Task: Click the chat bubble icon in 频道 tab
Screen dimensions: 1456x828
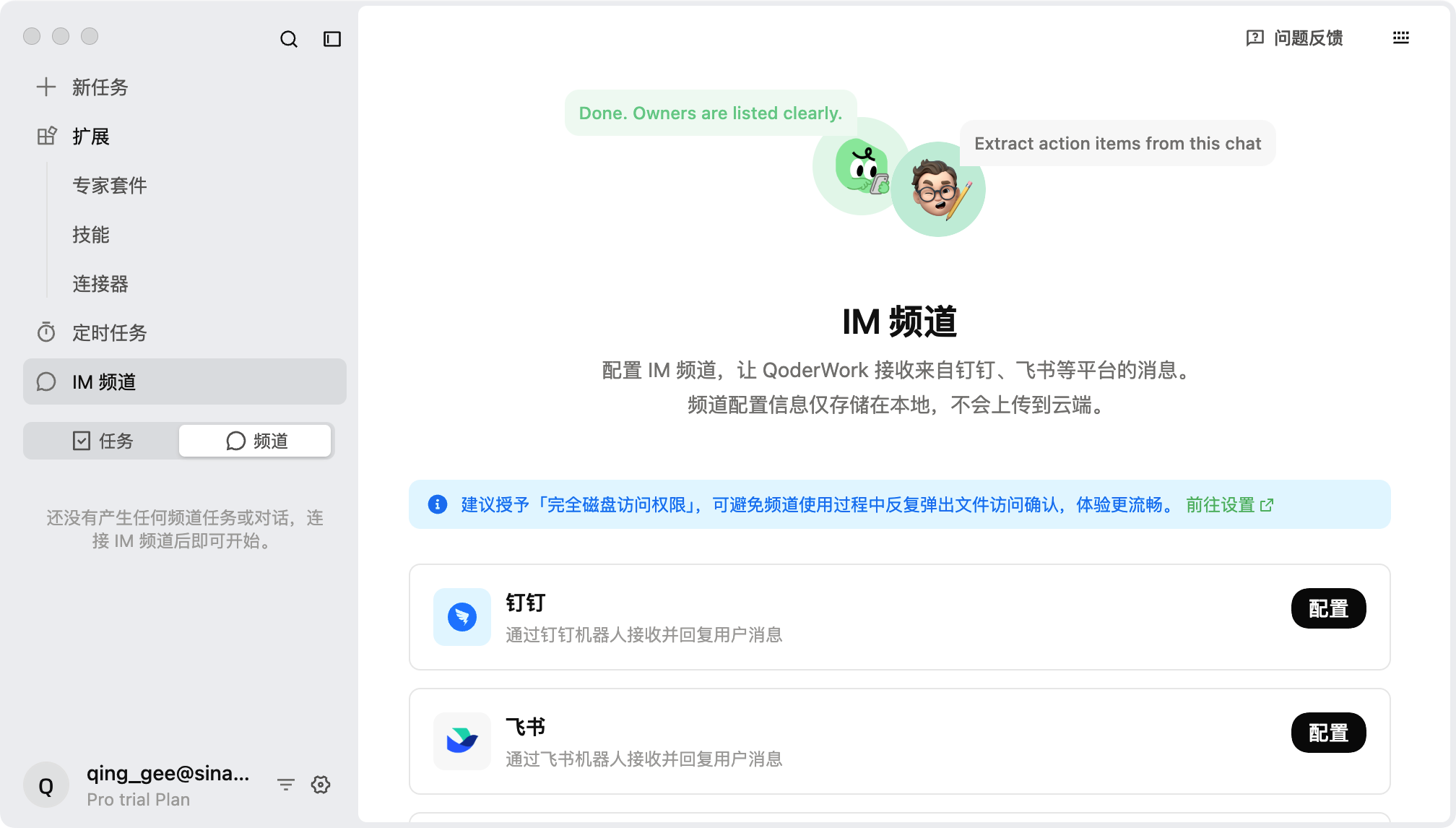Action: [235, 441]
